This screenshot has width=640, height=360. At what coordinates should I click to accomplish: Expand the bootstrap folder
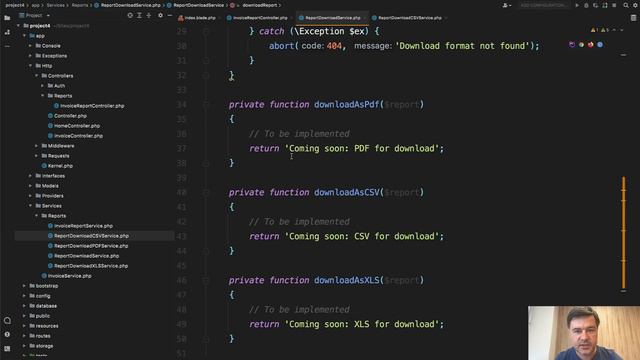pos(24,286)
